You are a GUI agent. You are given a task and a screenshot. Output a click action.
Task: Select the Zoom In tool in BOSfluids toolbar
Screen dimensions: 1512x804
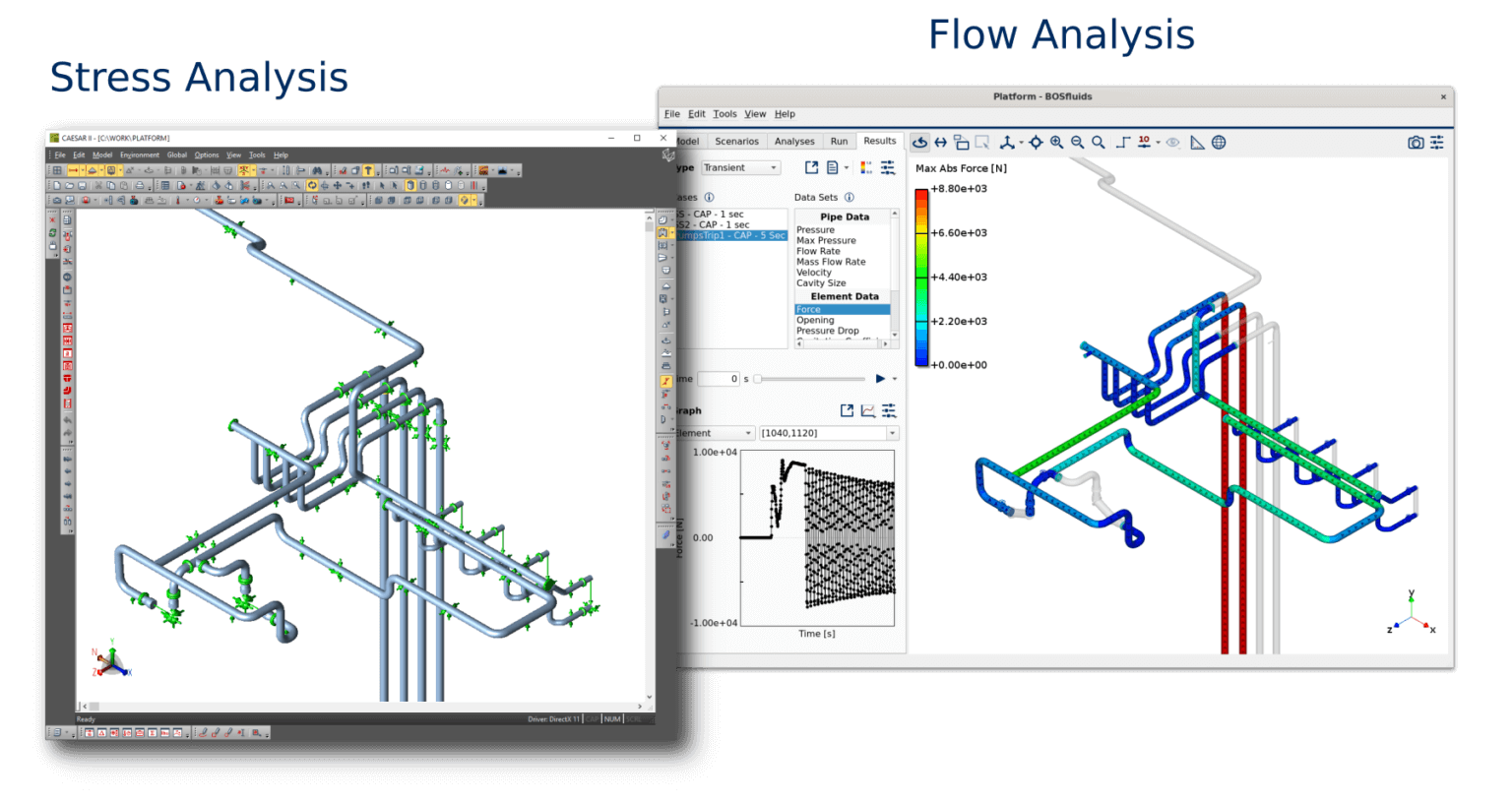coord(1056,142)
